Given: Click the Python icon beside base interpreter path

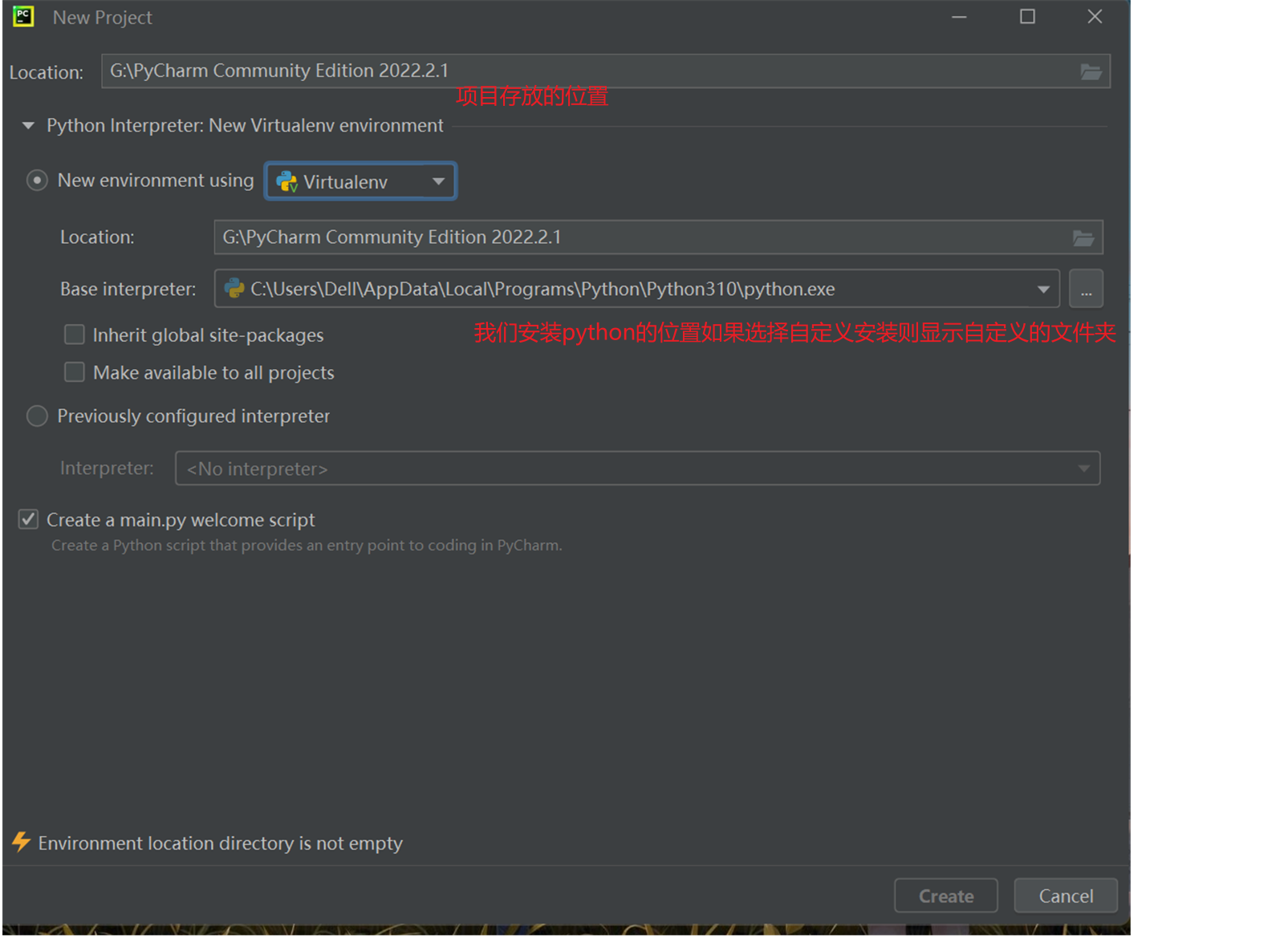Looking at the screenshot, I should coord(234,288).
